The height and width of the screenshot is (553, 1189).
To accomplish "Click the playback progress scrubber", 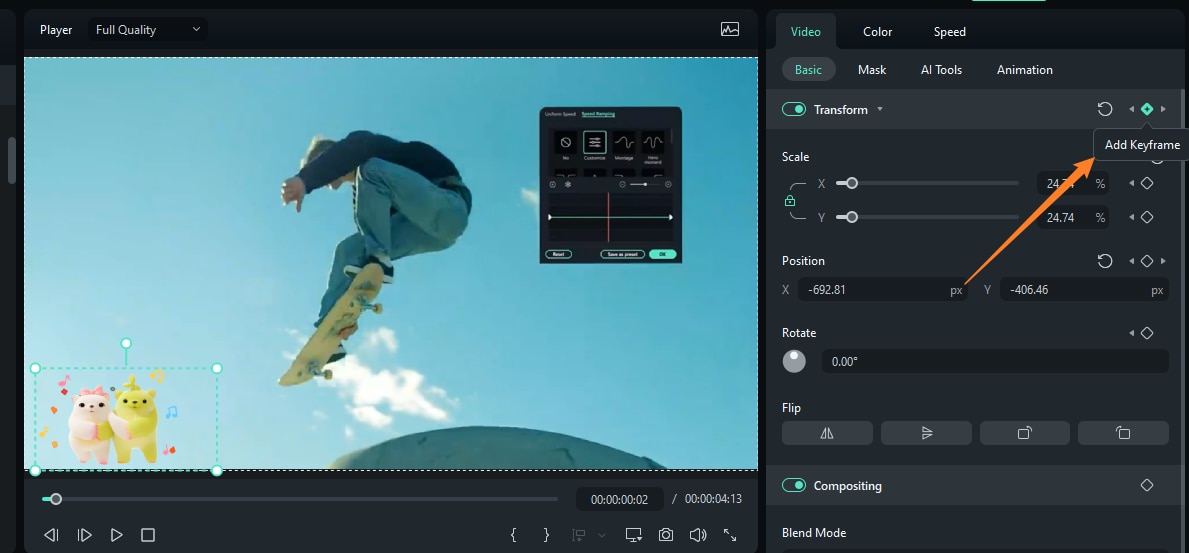I will point(55,499).
